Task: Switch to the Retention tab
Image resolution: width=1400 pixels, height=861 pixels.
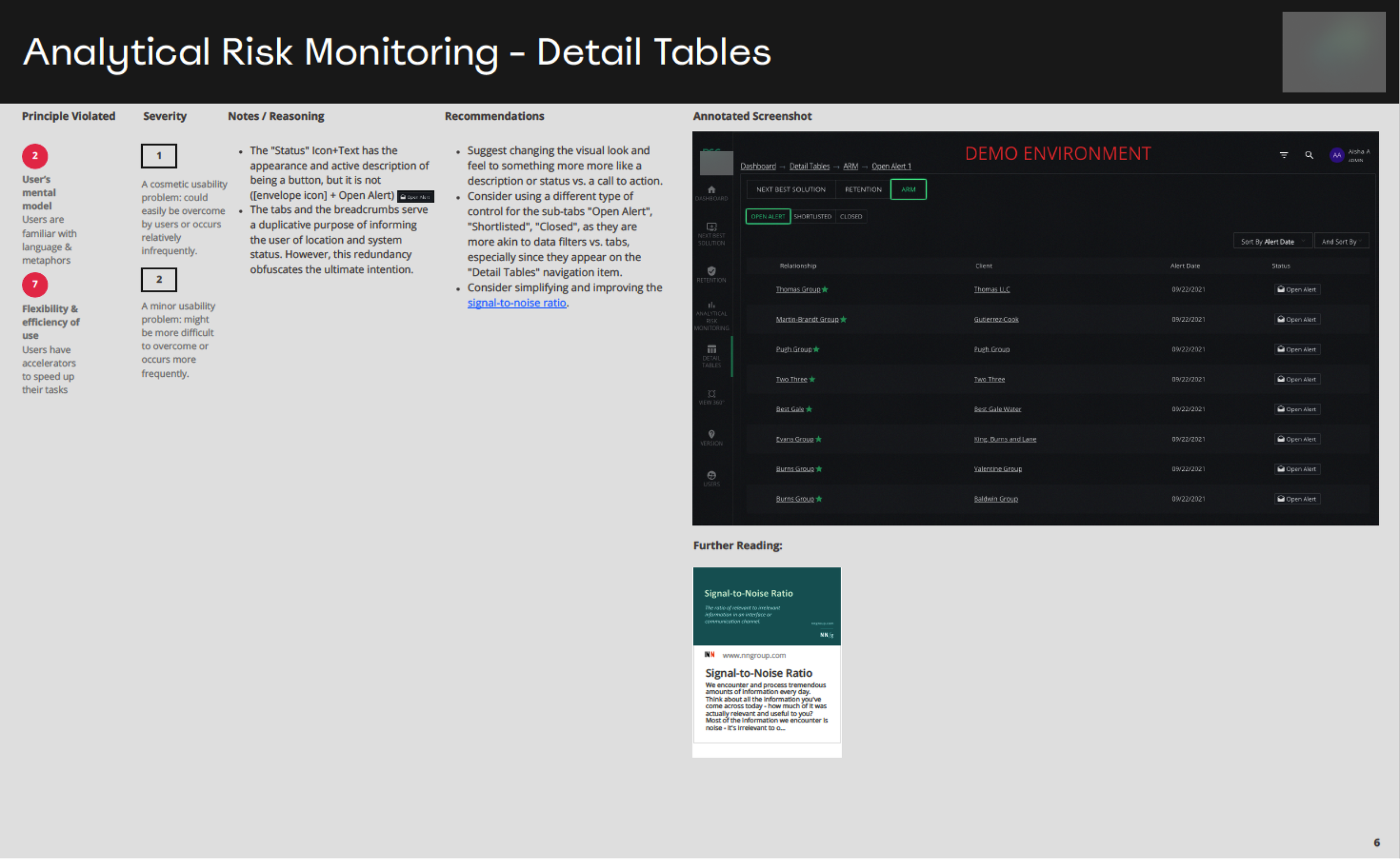Action: (863, 189)
